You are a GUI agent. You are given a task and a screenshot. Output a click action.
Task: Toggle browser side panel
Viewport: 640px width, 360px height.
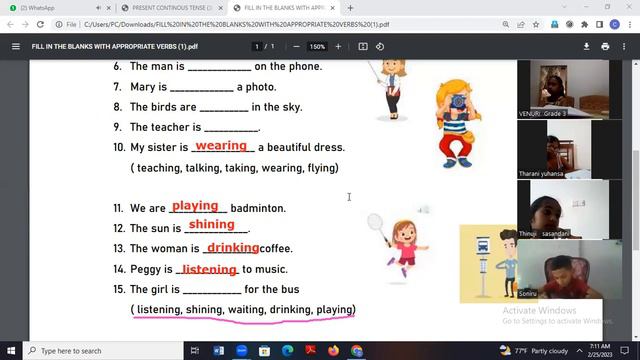pyautogui.click(x=599, y=24)
